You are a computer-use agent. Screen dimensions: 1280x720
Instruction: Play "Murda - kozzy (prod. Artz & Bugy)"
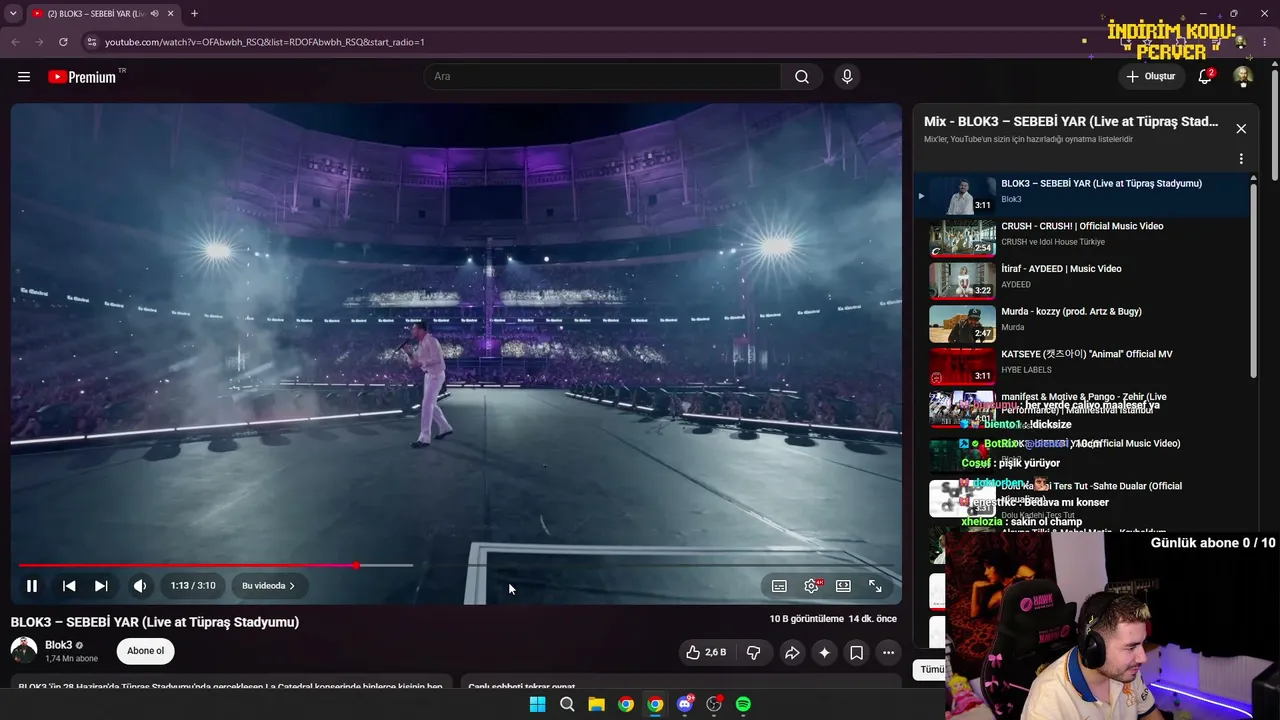(1071, 312)
